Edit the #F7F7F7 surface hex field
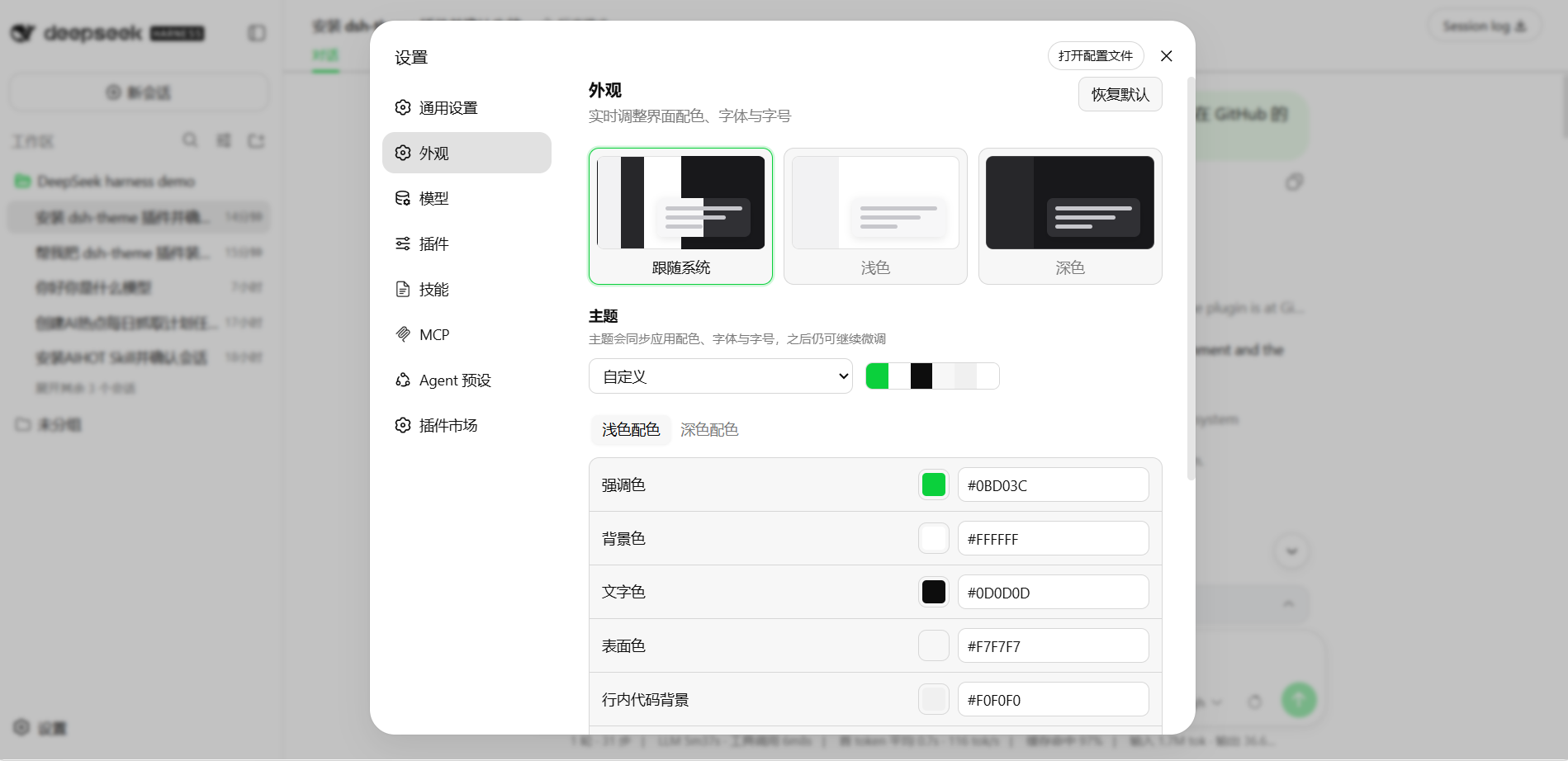 point(1053,645)
